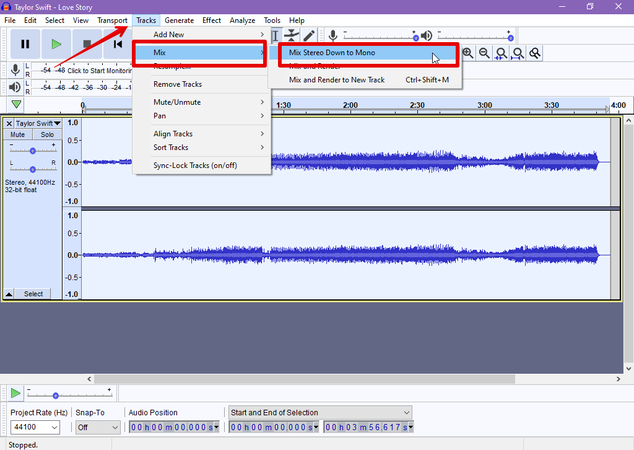Screen dimensions: 634x450
Task: Select the Draw (pencil) tool
Action: (309, 36)
